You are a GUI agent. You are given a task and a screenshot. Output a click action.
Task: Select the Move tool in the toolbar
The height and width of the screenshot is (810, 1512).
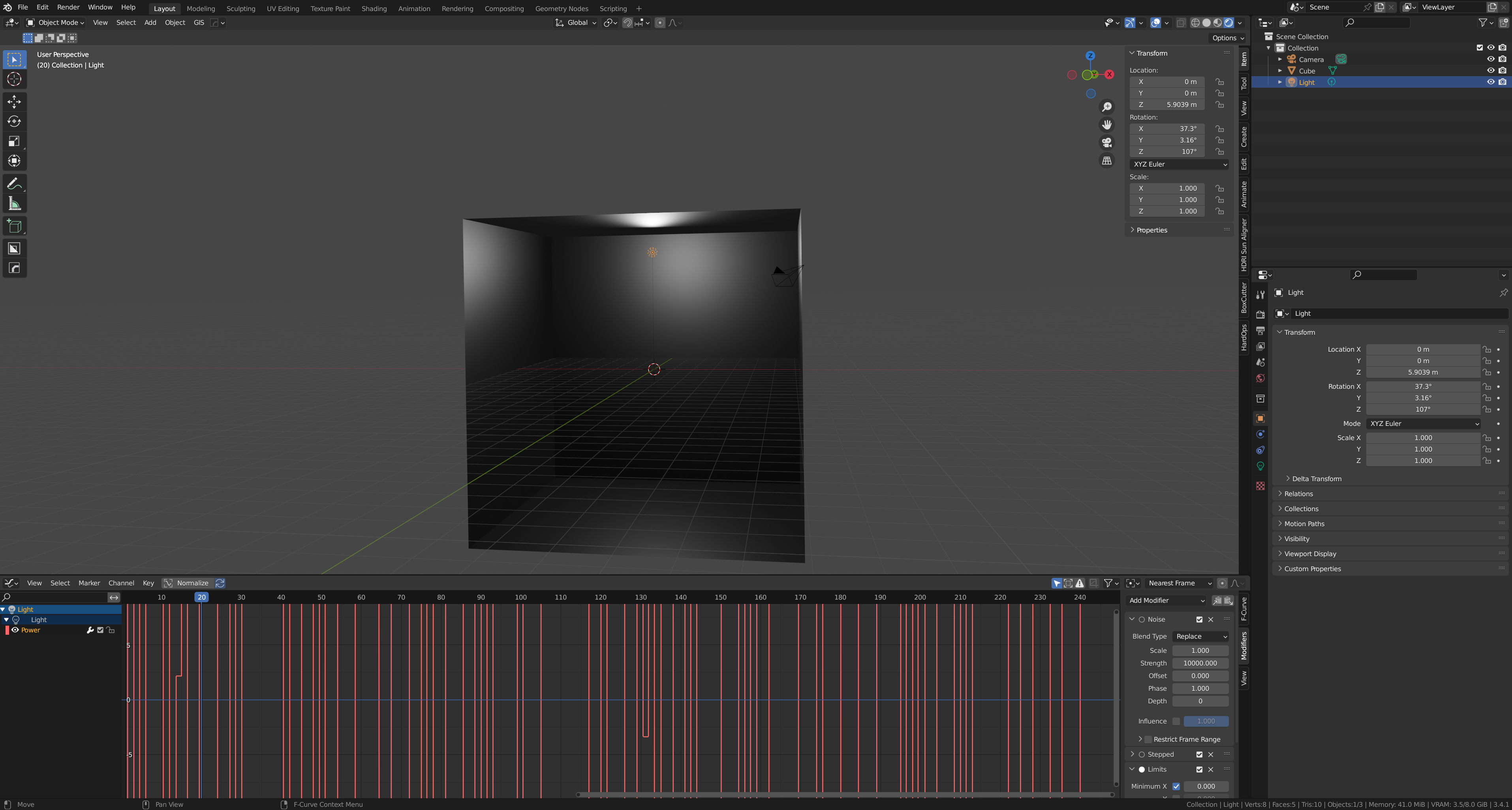14,102
